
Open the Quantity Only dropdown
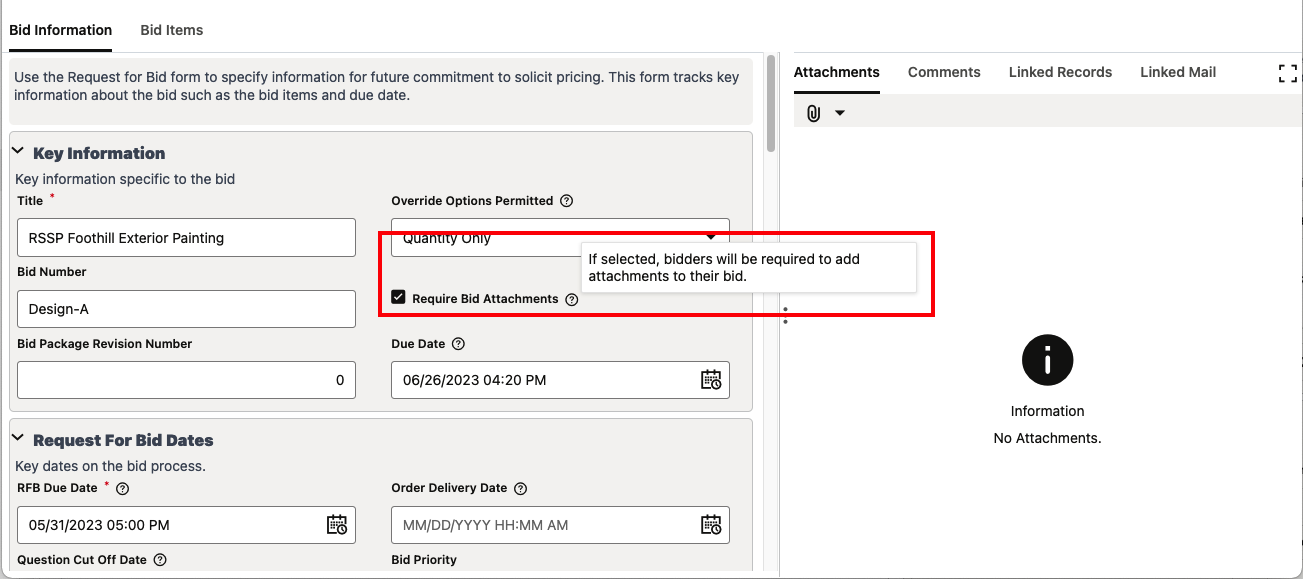(711, 238)
